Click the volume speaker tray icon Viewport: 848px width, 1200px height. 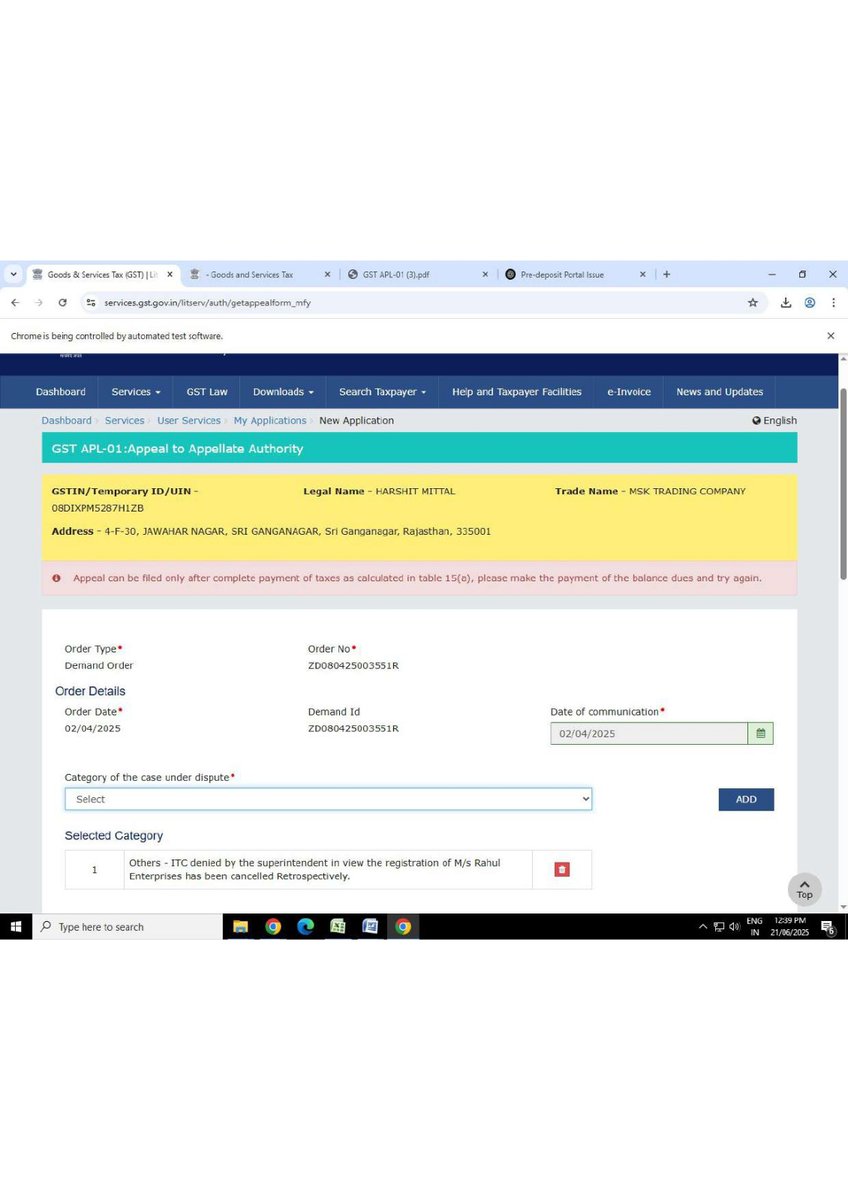click(734, 927)
